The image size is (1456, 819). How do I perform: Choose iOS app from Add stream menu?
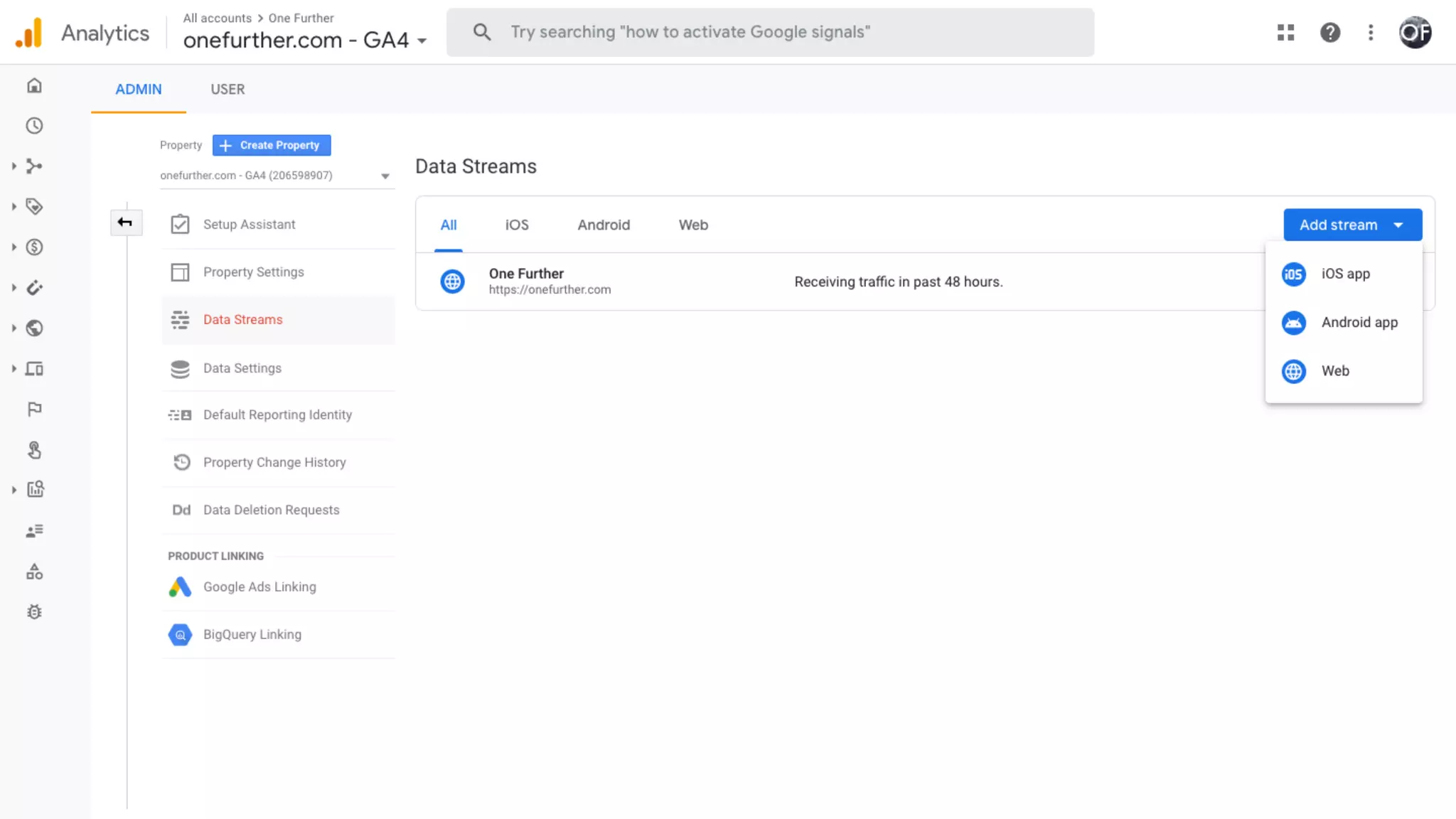coord(1344,274)
